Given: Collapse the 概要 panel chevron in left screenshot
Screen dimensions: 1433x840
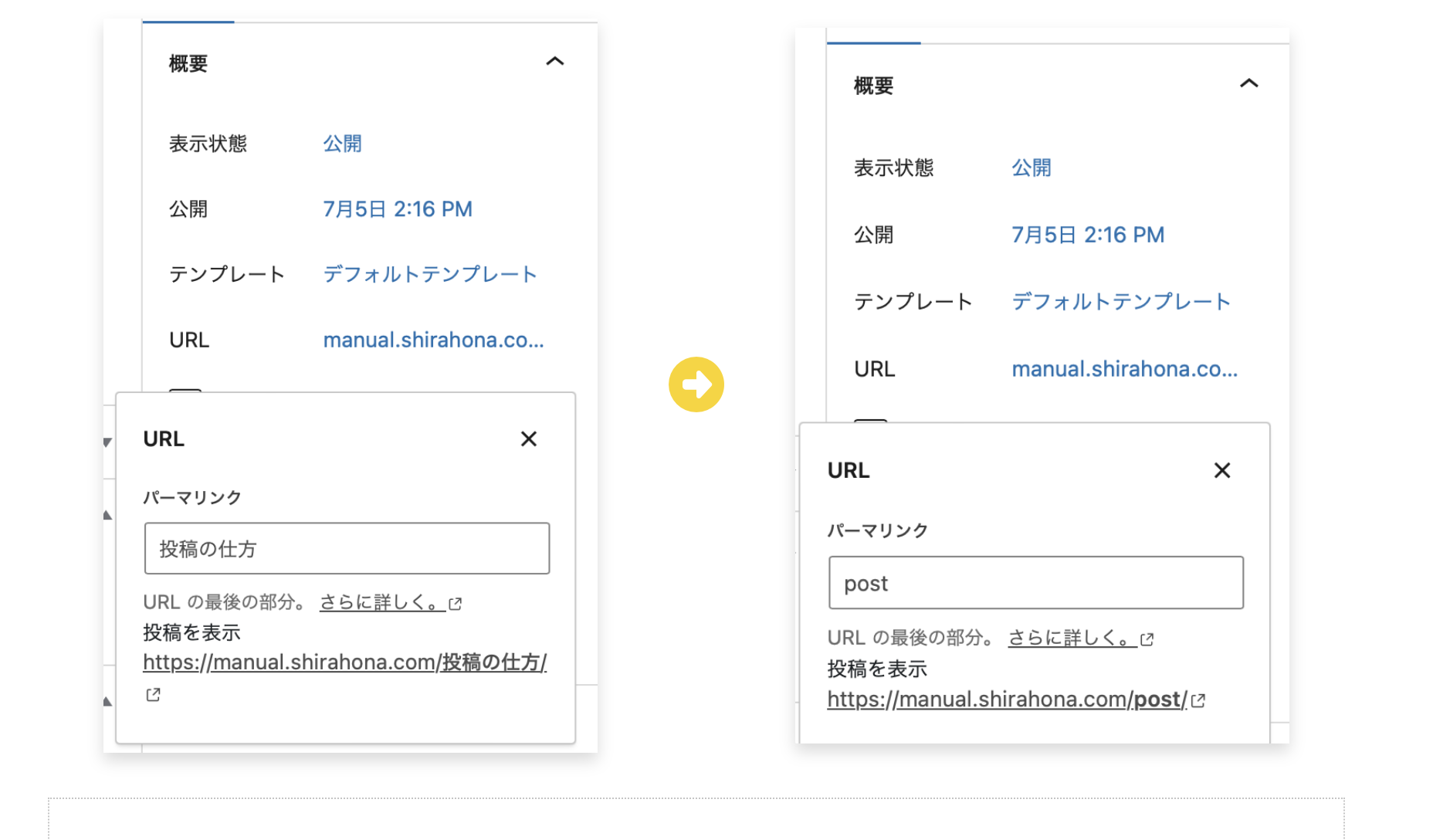Looking at the screenshot, I should point(554,62).
